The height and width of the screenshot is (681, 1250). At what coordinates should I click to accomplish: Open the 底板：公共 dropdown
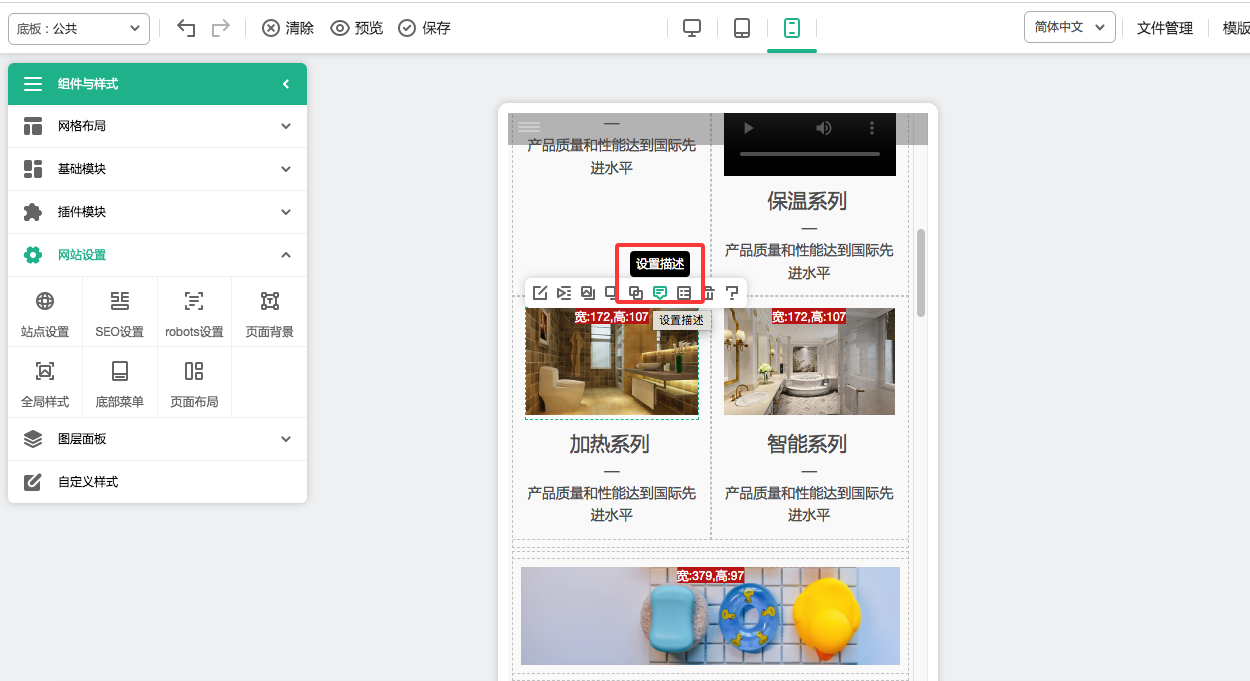point(79,29)
